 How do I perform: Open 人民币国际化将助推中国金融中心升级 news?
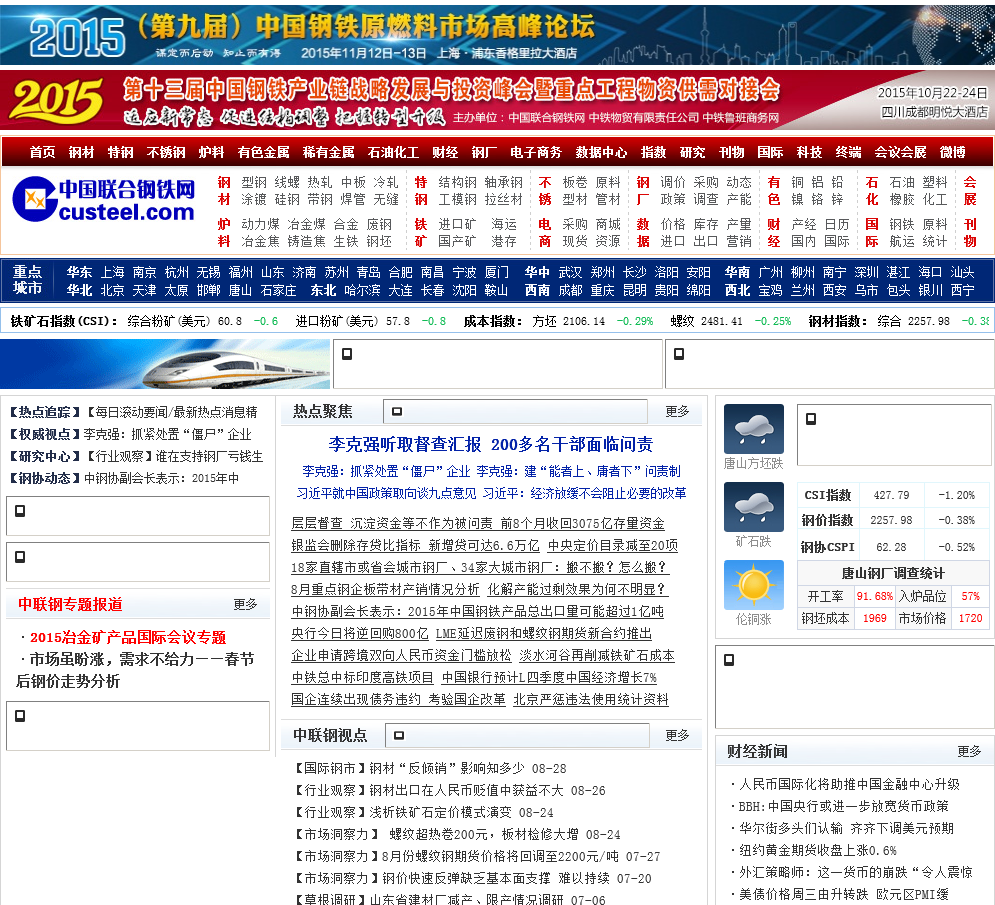(x=848, y=784)
